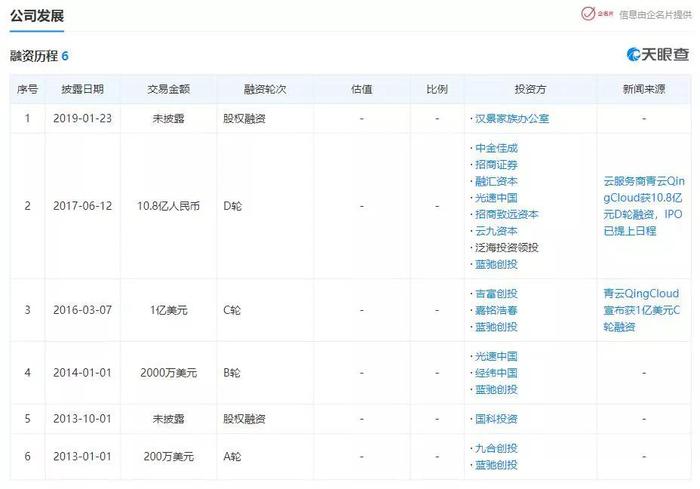Select 股权融资 in the 2019-01-23 row
The width and height of the screenshot is (700, 489).
click(x=244, y=119)
